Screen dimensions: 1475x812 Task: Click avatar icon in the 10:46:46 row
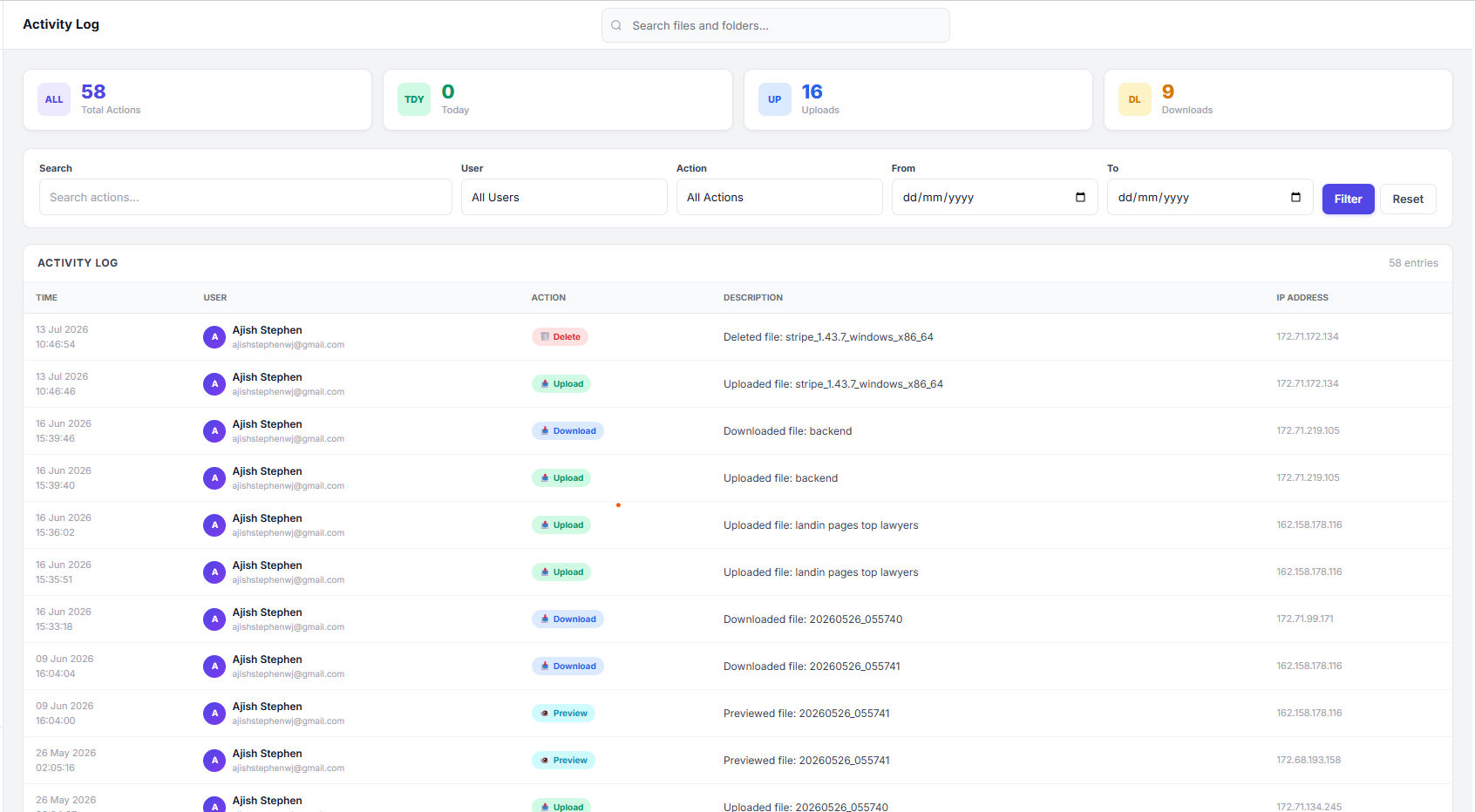tap(214, 384)
